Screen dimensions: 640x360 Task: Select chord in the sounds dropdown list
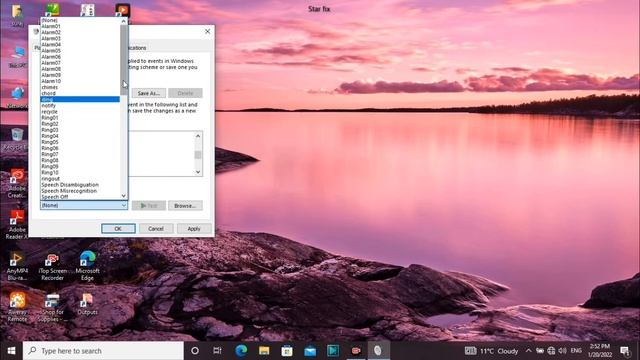point(80,93)
